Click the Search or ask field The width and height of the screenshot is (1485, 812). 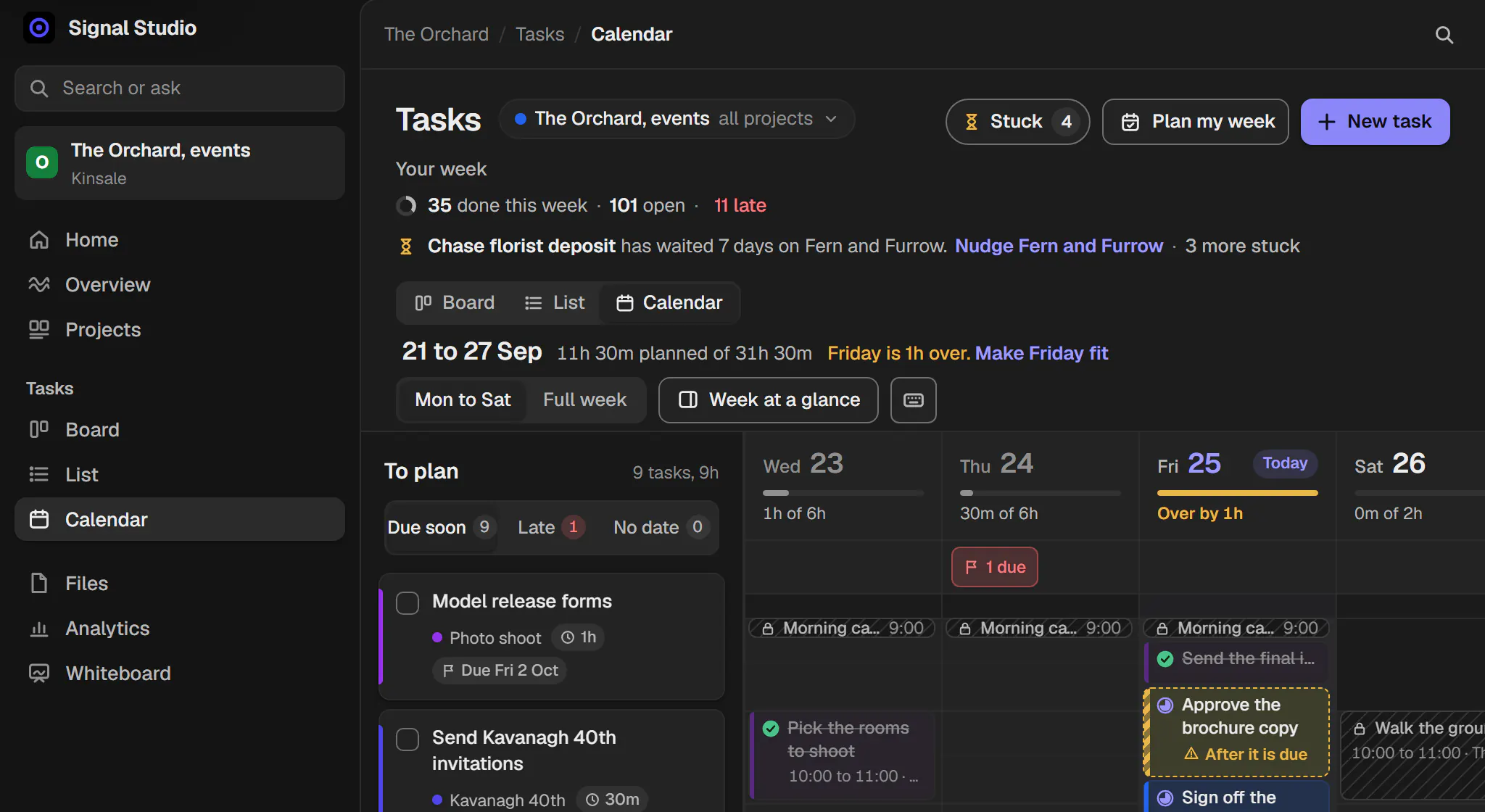coord(179,88)
